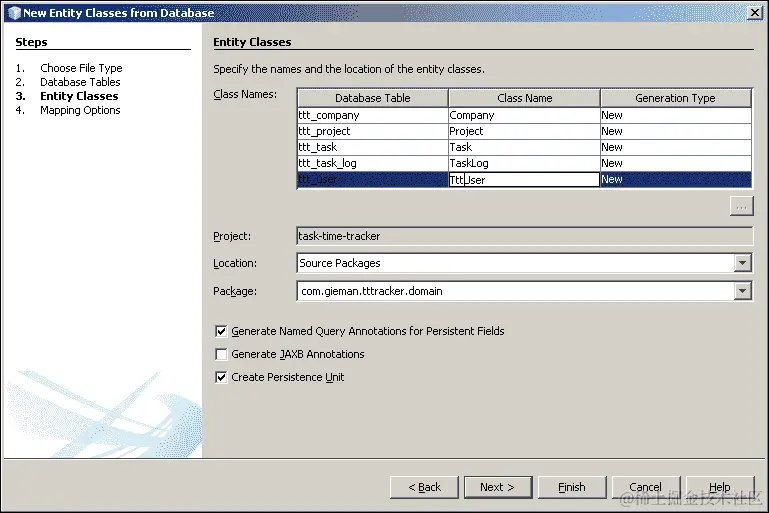The width and height of the screenshot is (769, 513).
Task: Open the Location dropdown arrow
Action: tap(743, 263)
